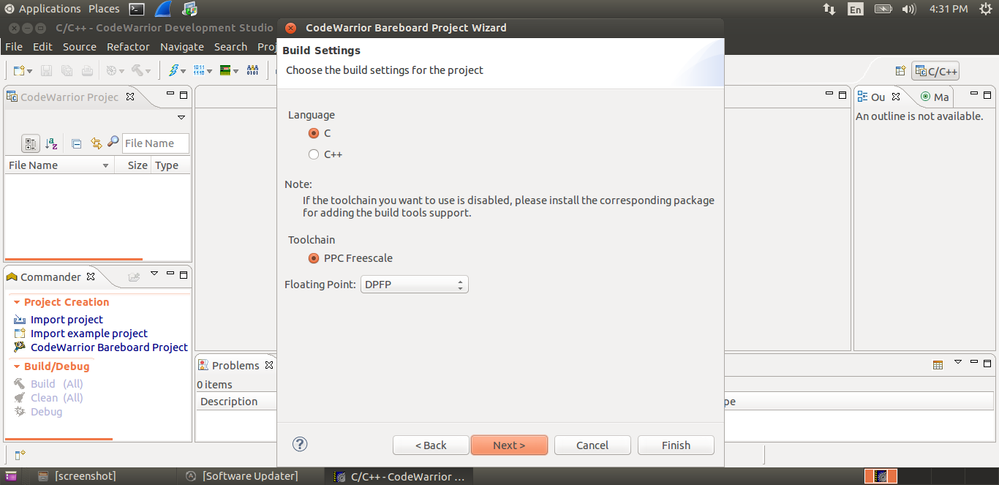The width and height of the screenshot is (999, 485).
Task: Click the Problems panel table layout icon
Action: [x=938, y=365]
